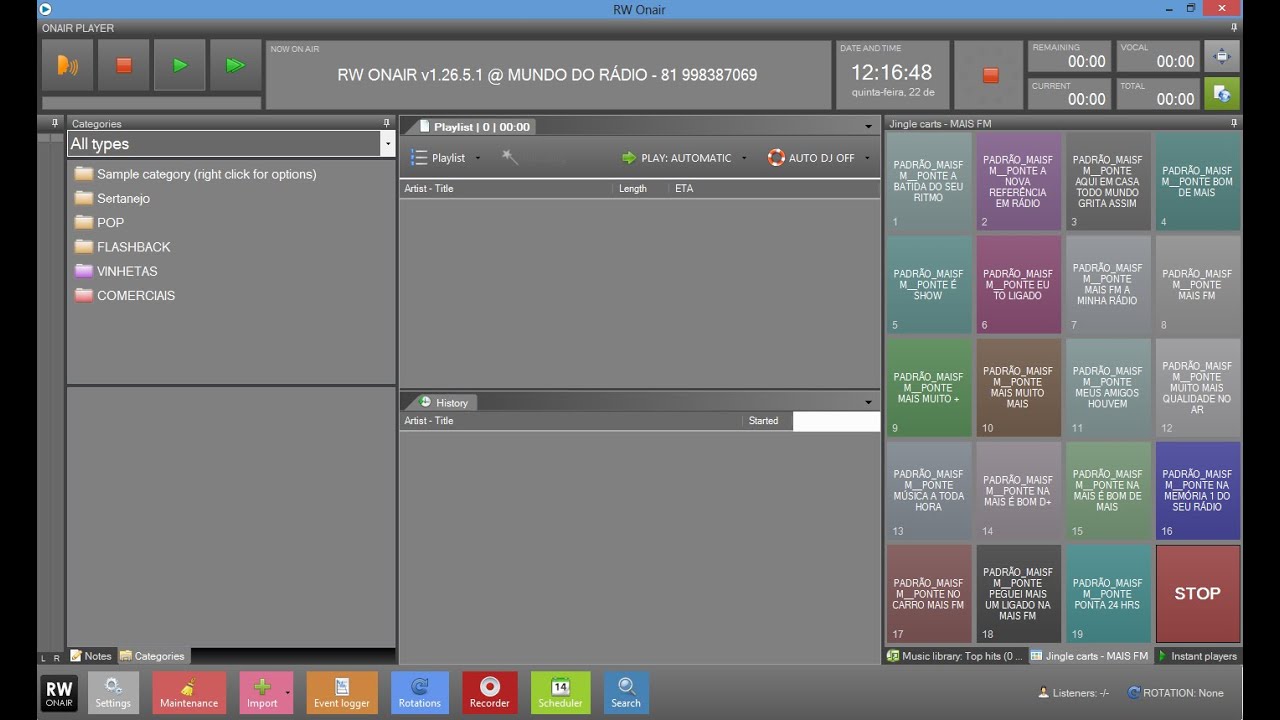Click the green fast-forward next button
This screenshot has width=1280, height=720.
coord(236,66)
